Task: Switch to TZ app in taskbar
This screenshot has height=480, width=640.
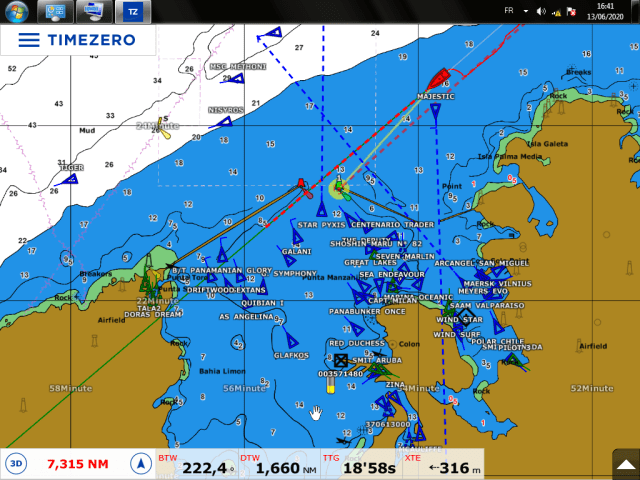Action: (133, 12)
